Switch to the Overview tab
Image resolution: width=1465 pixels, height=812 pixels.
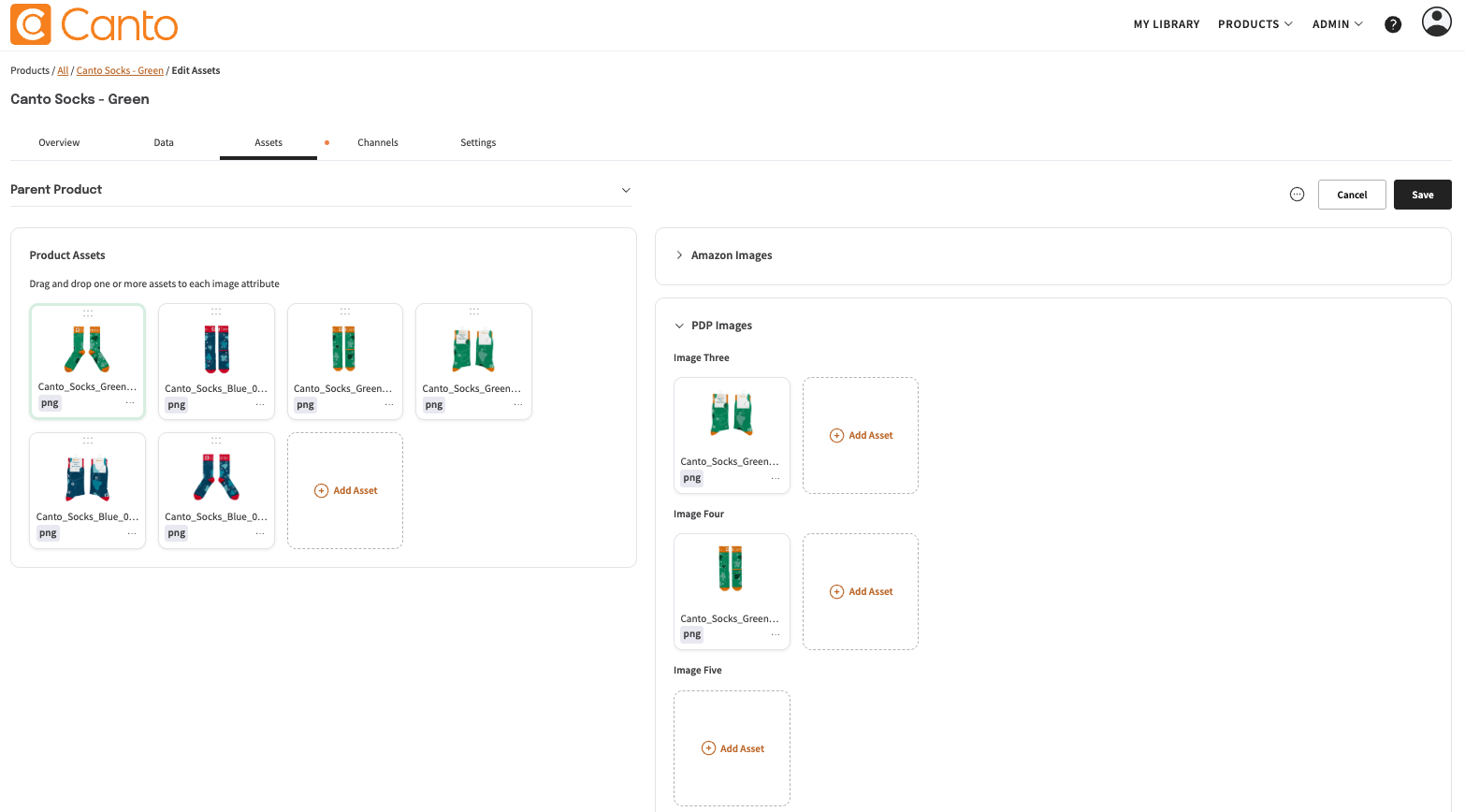(59, 142)
